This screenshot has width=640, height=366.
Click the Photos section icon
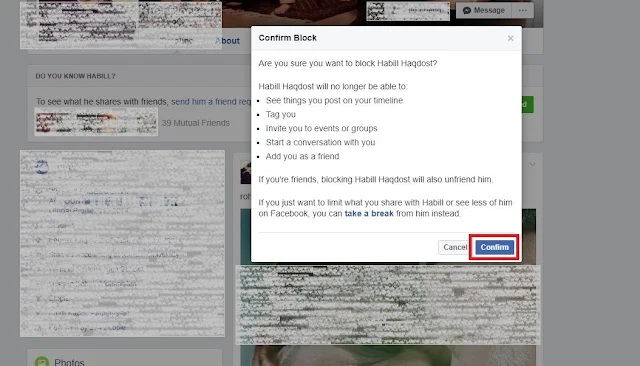coord(42,362)
